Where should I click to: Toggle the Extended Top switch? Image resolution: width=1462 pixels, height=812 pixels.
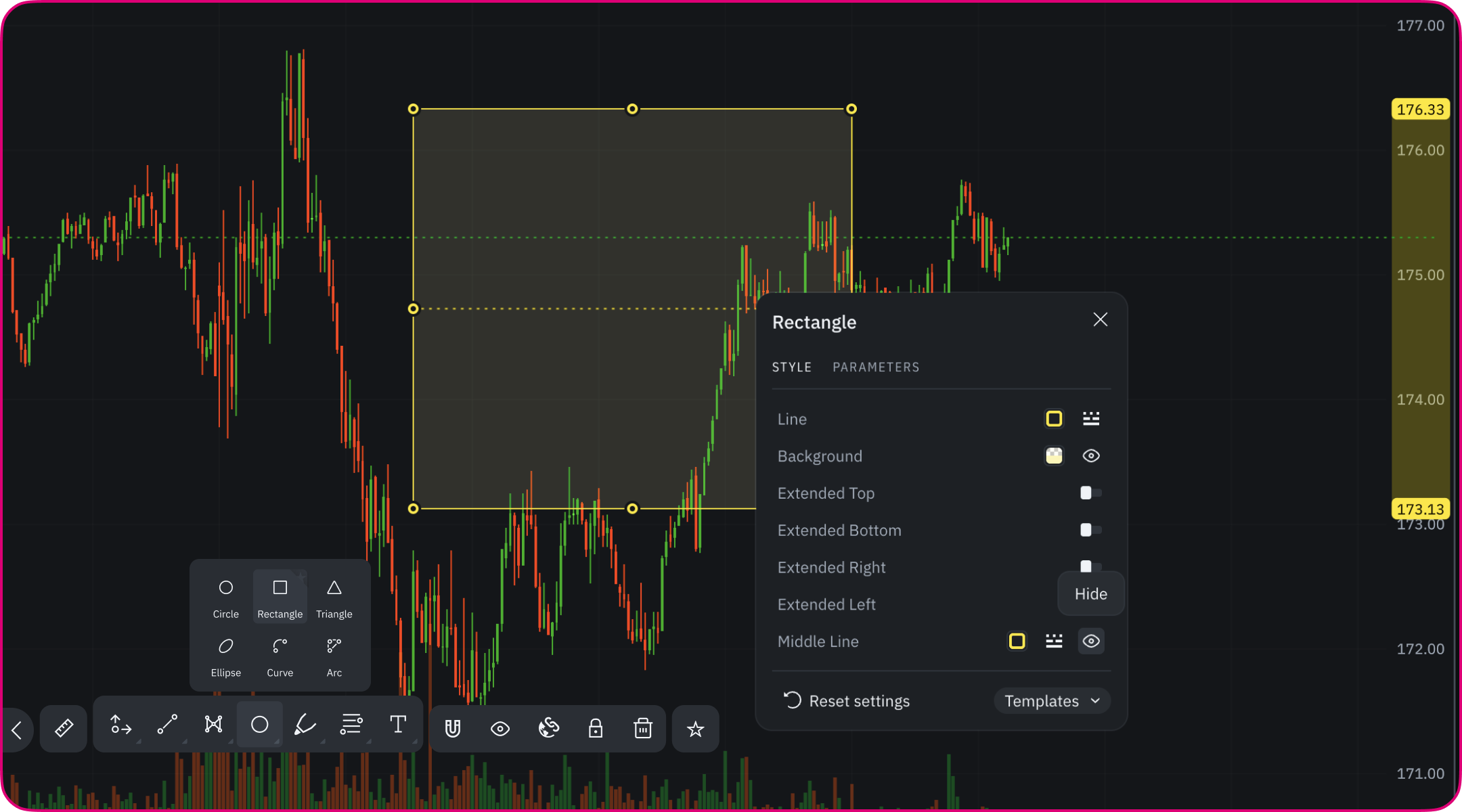click(1090, 493)
